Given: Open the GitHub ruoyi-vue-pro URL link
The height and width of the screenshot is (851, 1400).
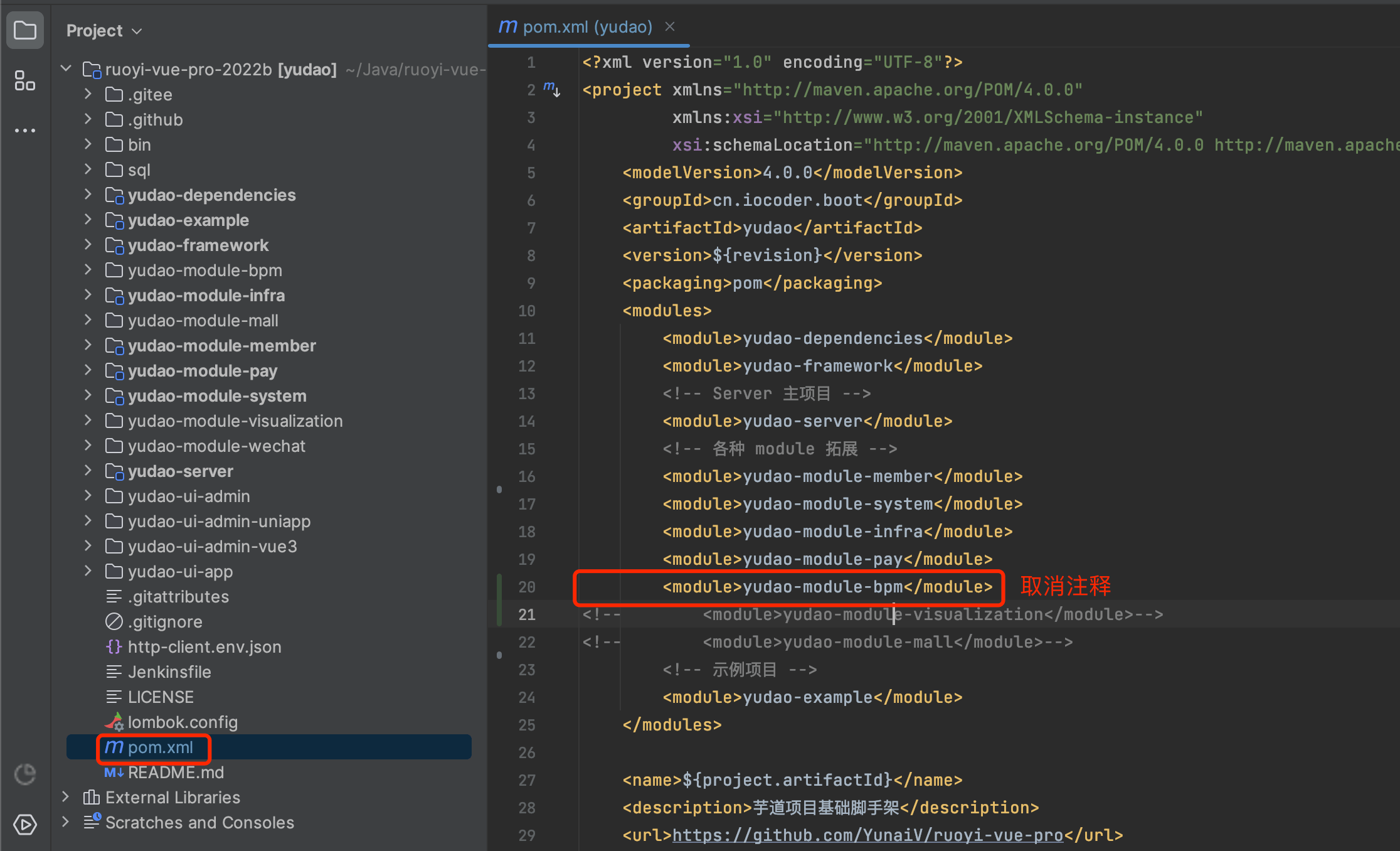Looking at the screenshot, I should pyautogui.click(x=867, y=835).
